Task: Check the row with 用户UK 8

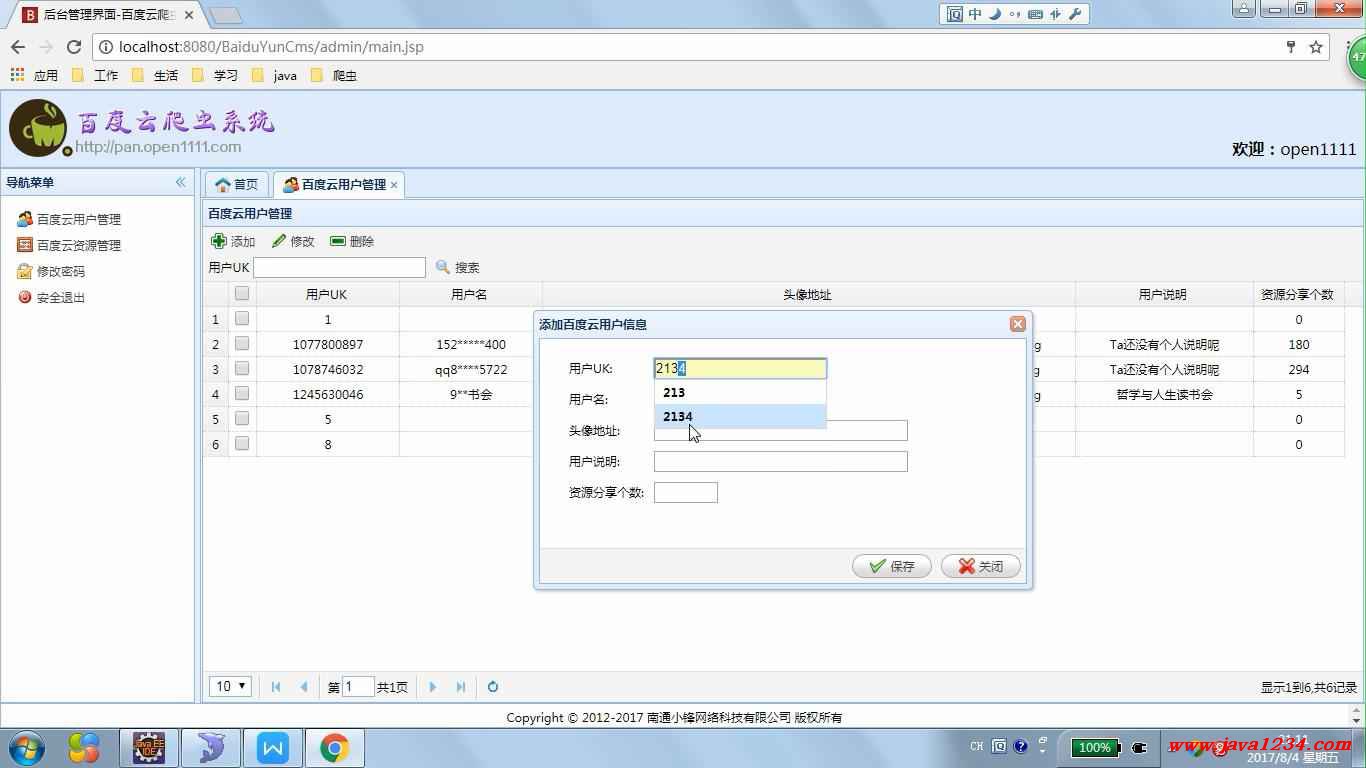Action: (x=242, y=444)
